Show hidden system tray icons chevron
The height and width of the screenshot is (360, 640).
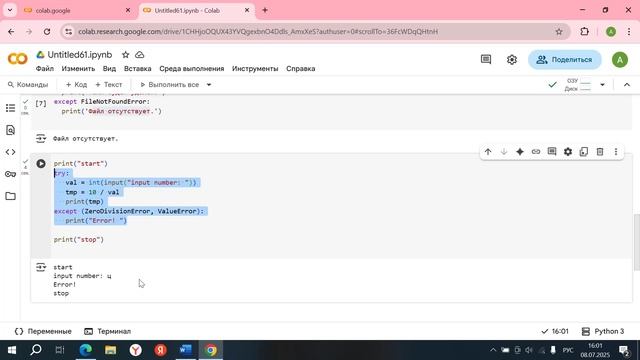(493, 350)
